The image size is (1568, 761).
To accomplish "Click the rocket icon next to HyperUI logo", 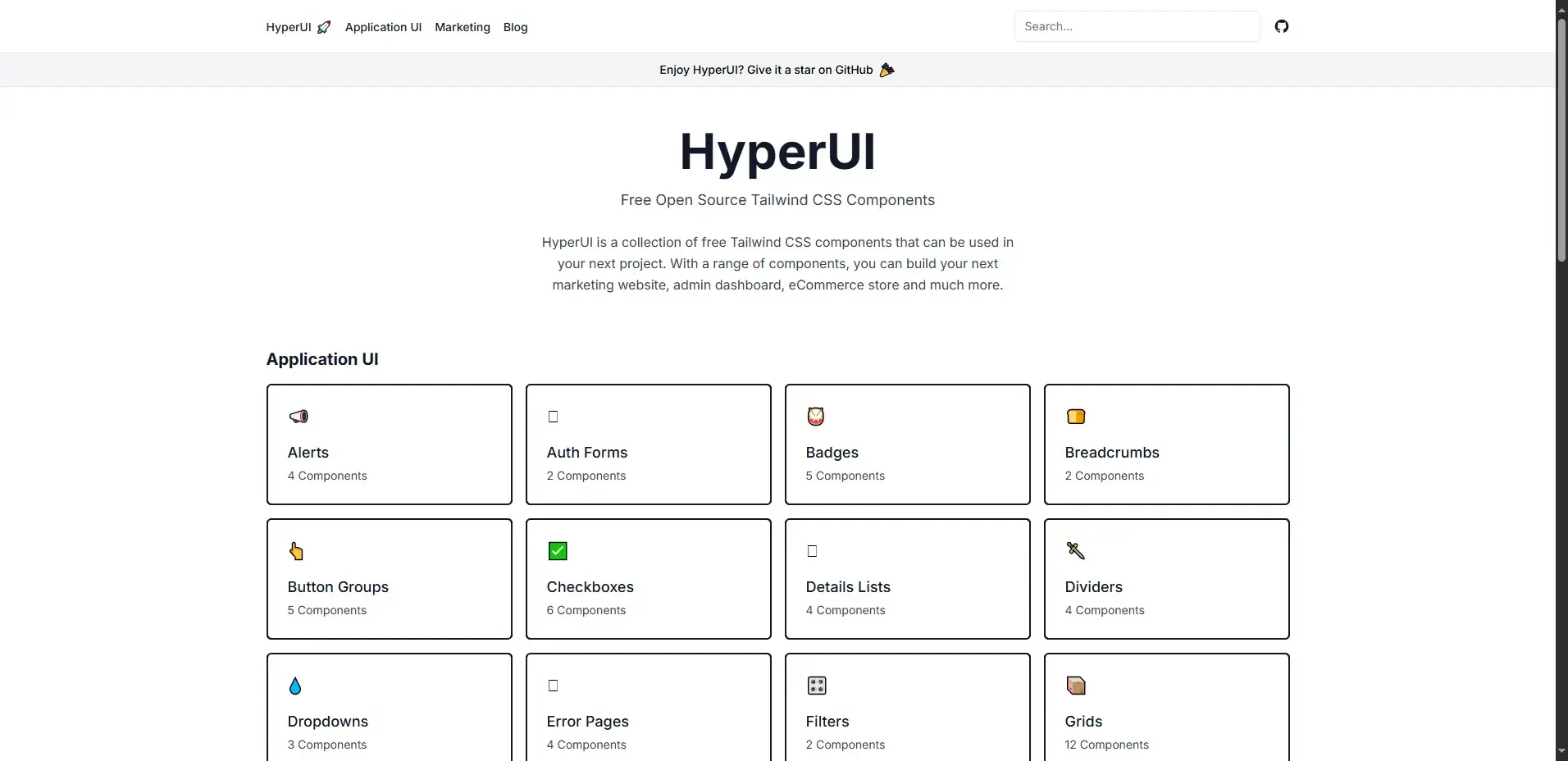I will point(324,26).
